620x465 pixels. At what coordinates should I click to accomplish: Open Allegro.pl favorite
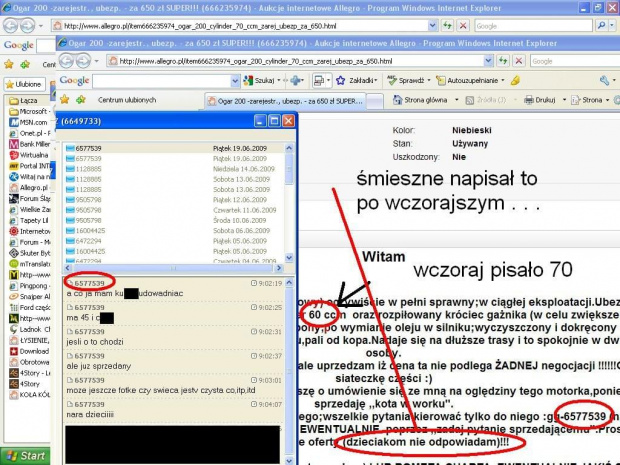[29, 187]
